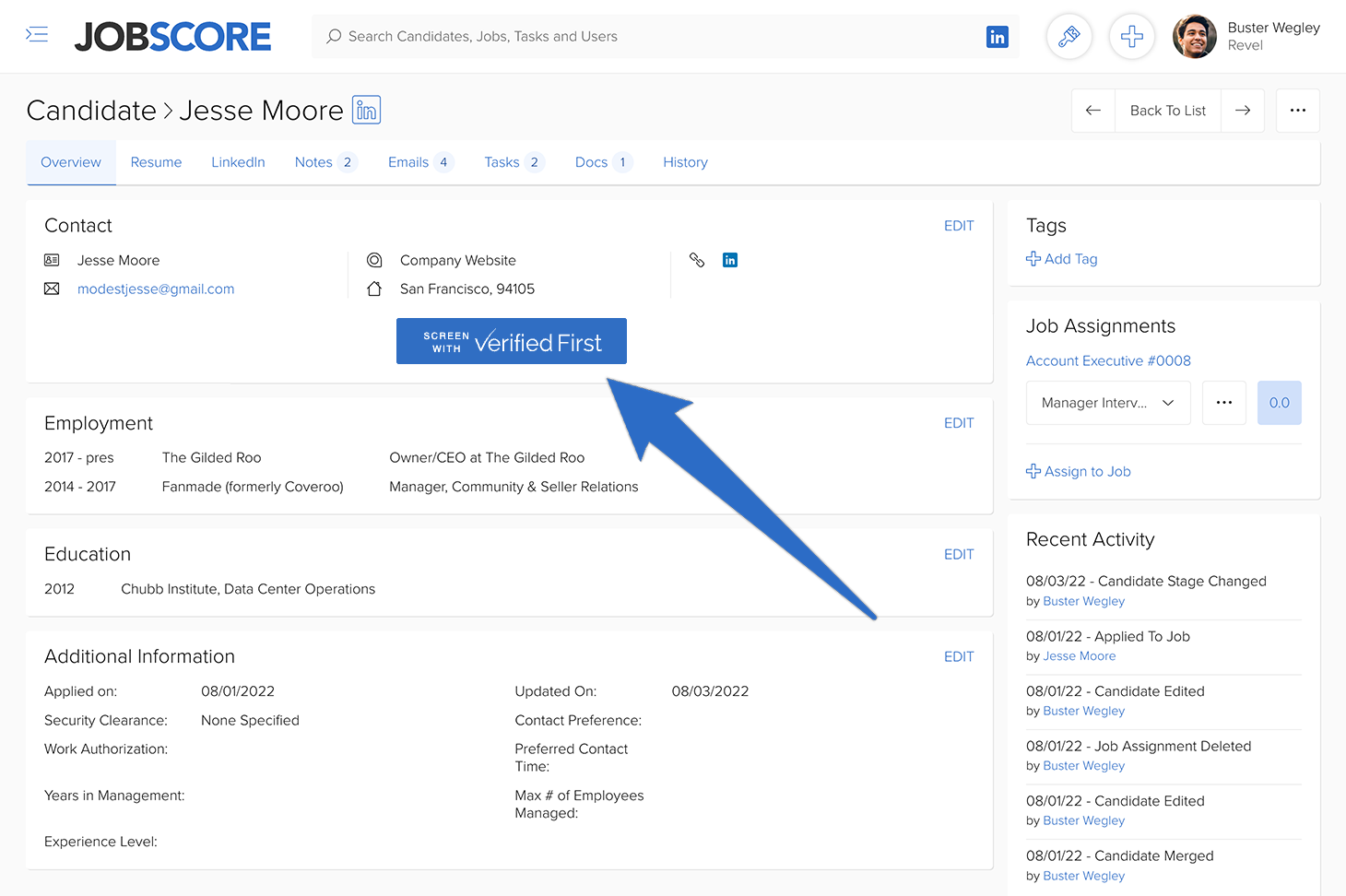Edit the Employment section
Viewport: 1346px width, 896px height.
[x=959, y=423]
